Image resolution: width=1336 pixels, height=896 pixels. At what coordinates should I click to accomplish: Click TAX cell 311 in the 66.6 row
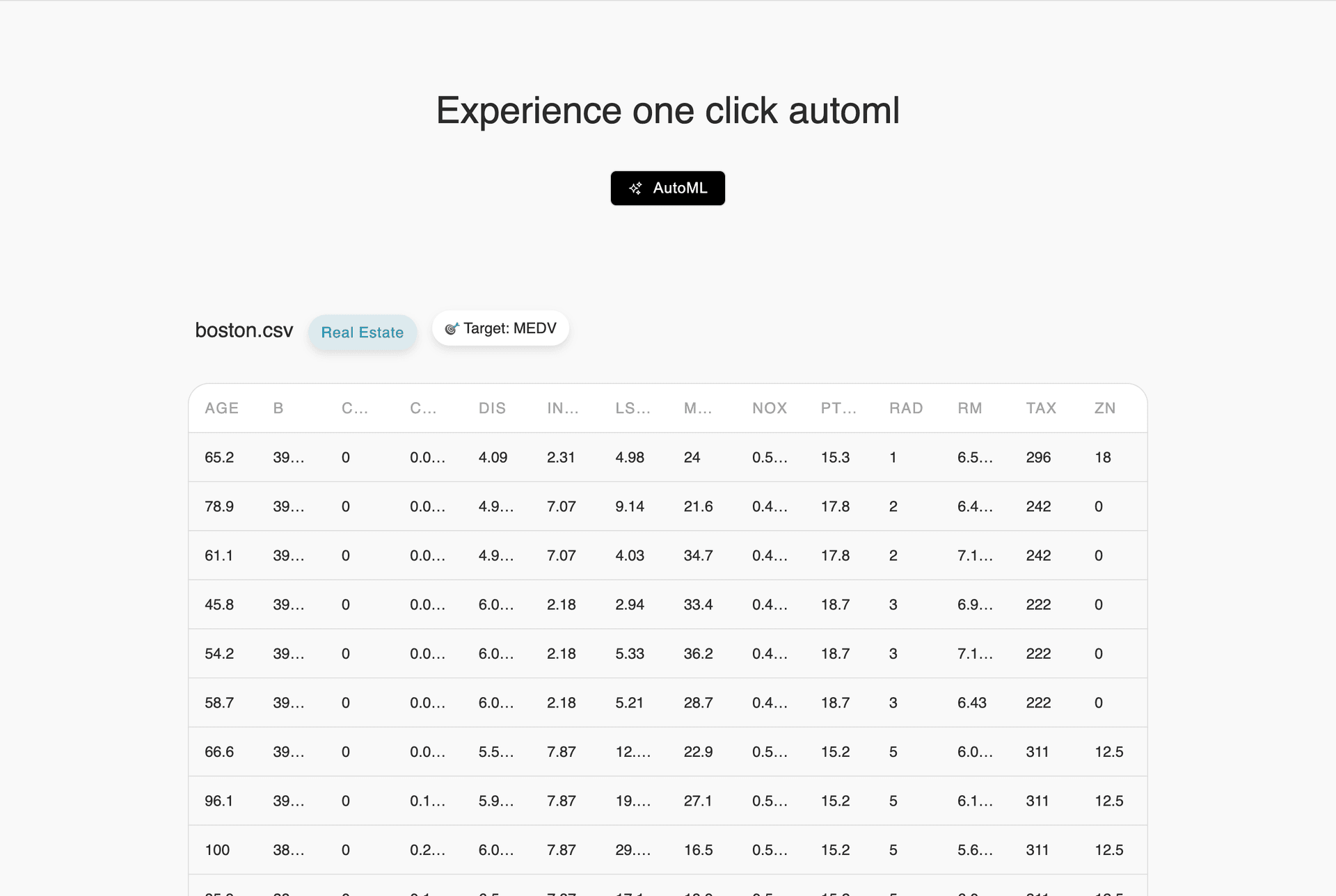click(x=1037, y=752)
